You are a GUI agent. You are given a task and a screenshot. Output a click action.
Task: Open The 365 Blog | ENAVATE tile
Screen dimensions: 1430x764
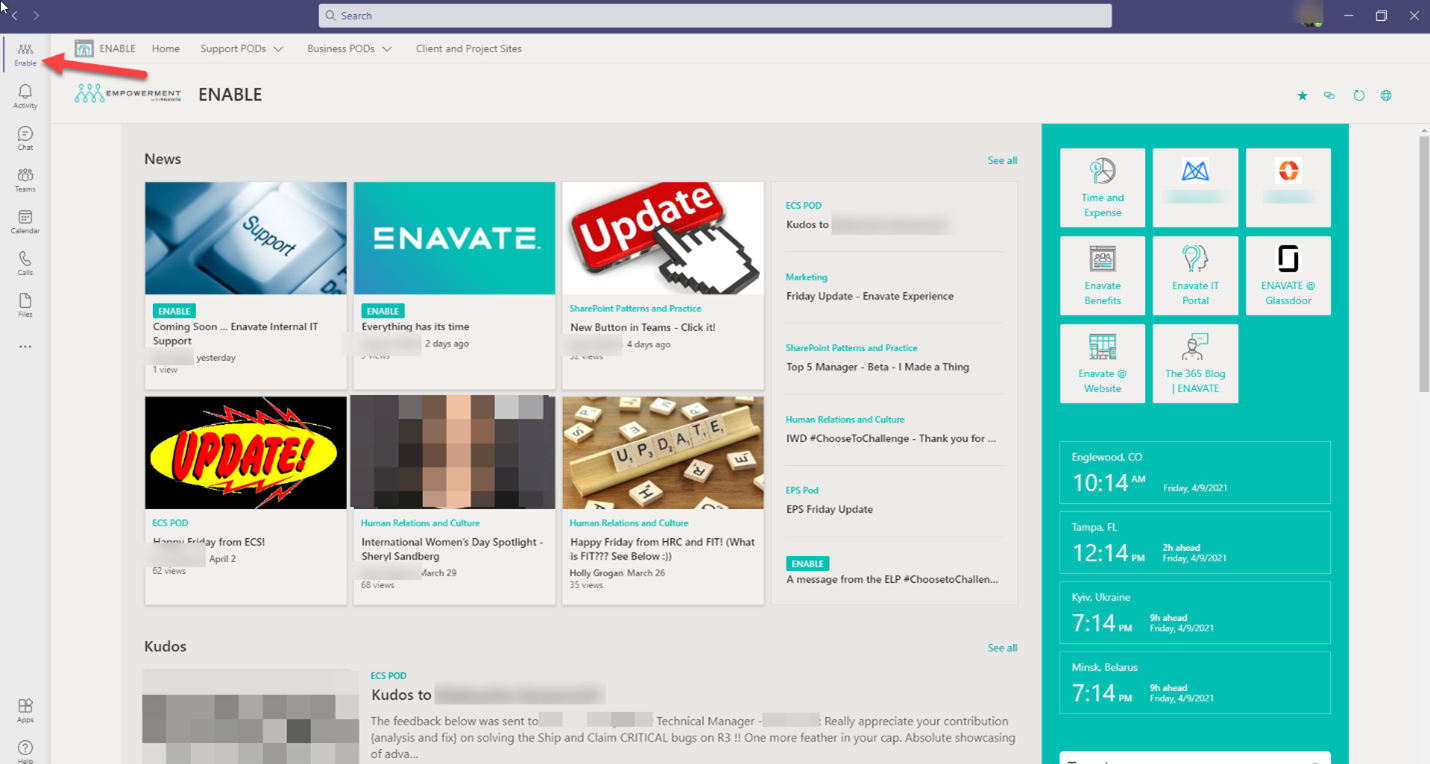[x=1195, y=363]
